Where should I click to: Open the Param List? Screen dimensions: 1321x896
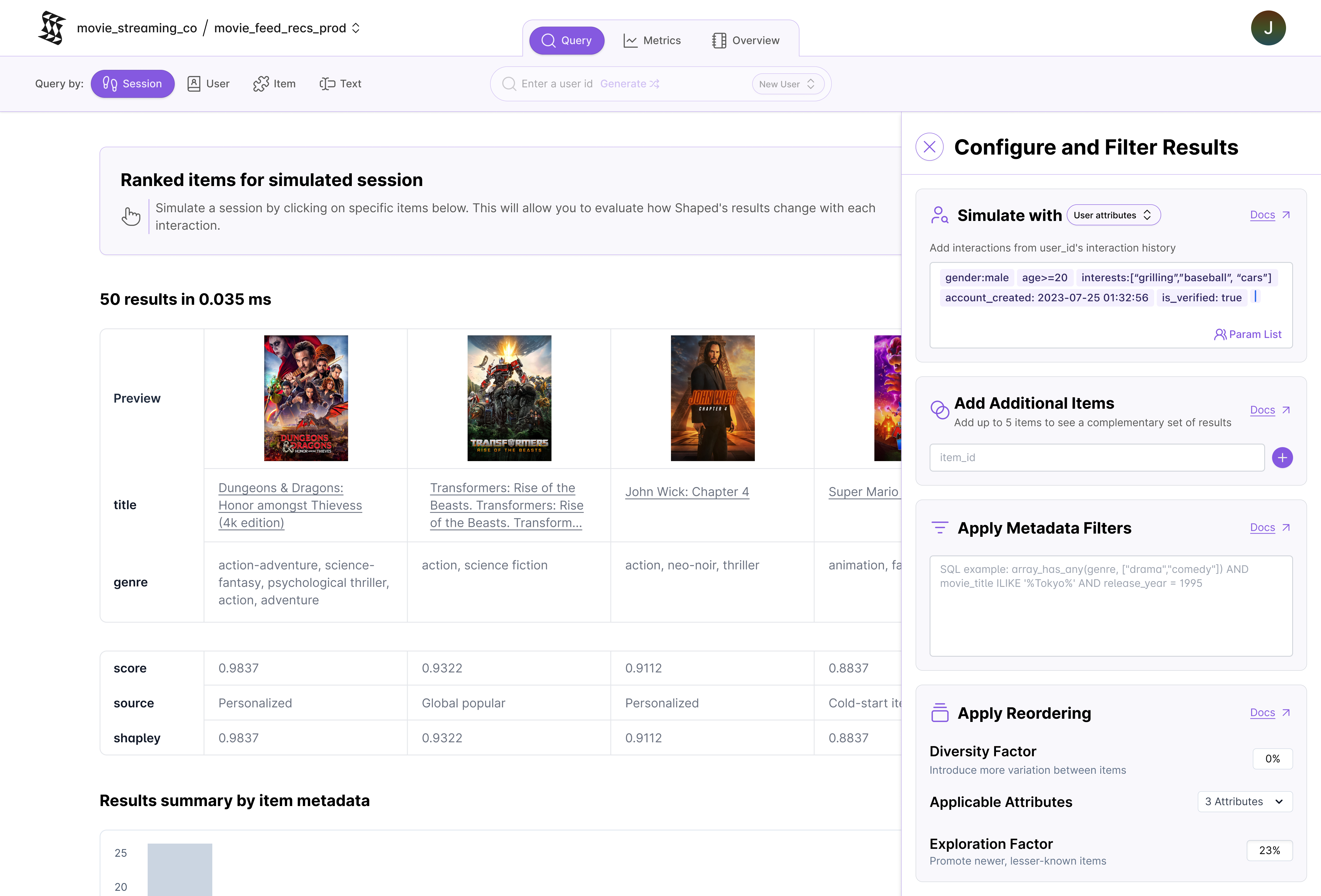pos(1248,334)
